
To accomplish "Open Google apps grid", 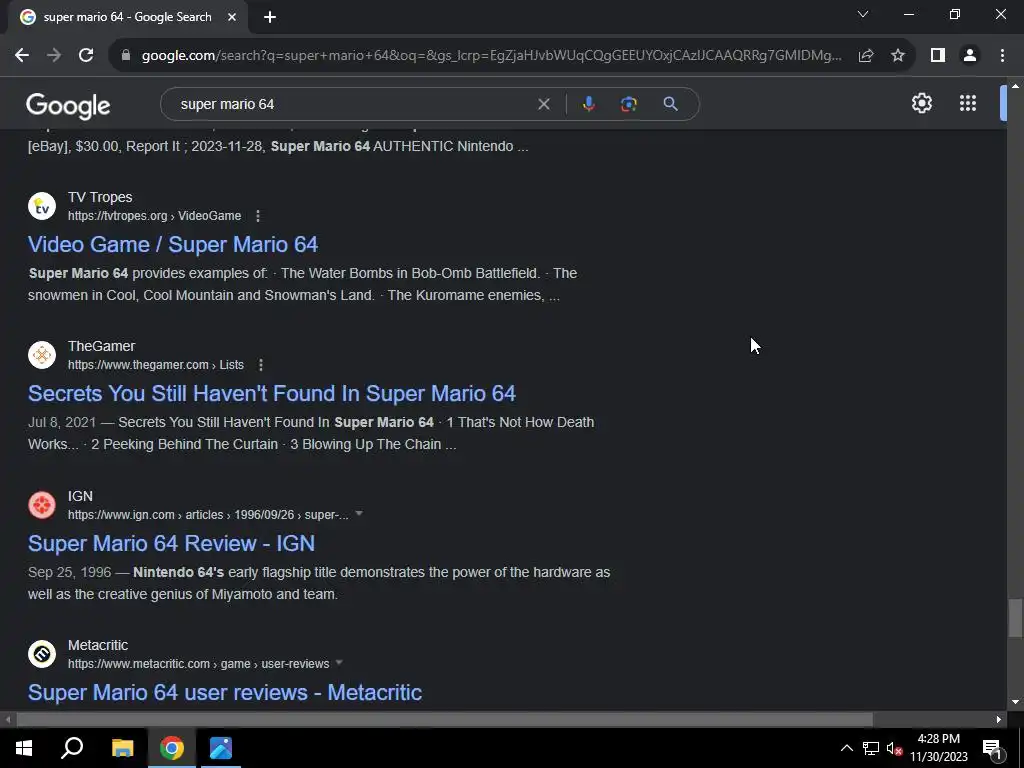I will pos(968,103).
